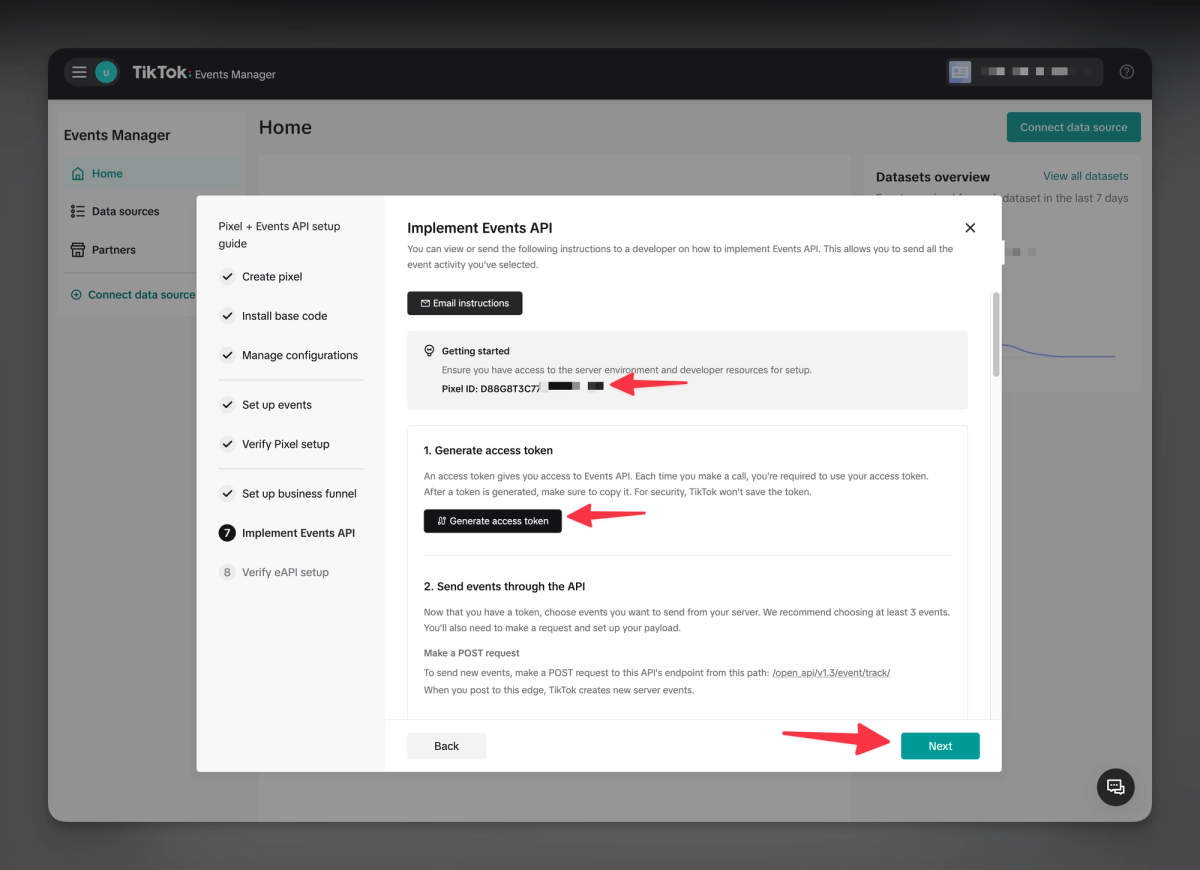Open the /open_api/v1.3/event/track/ path link
The width and height of the screenshot is (1200, 870).
[x=831, y=673]
